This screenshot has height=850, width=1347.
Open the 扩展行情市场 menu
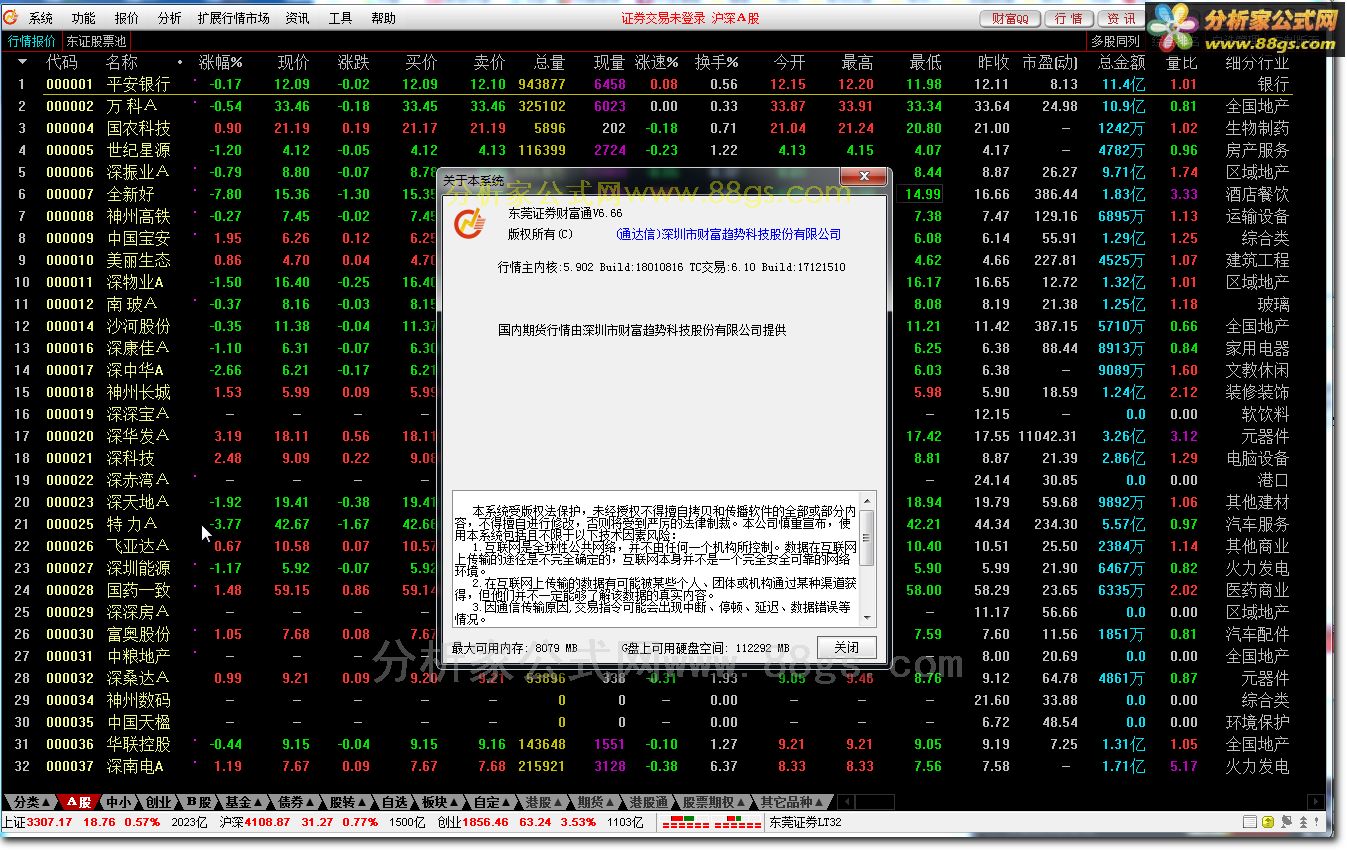(233, 18)
